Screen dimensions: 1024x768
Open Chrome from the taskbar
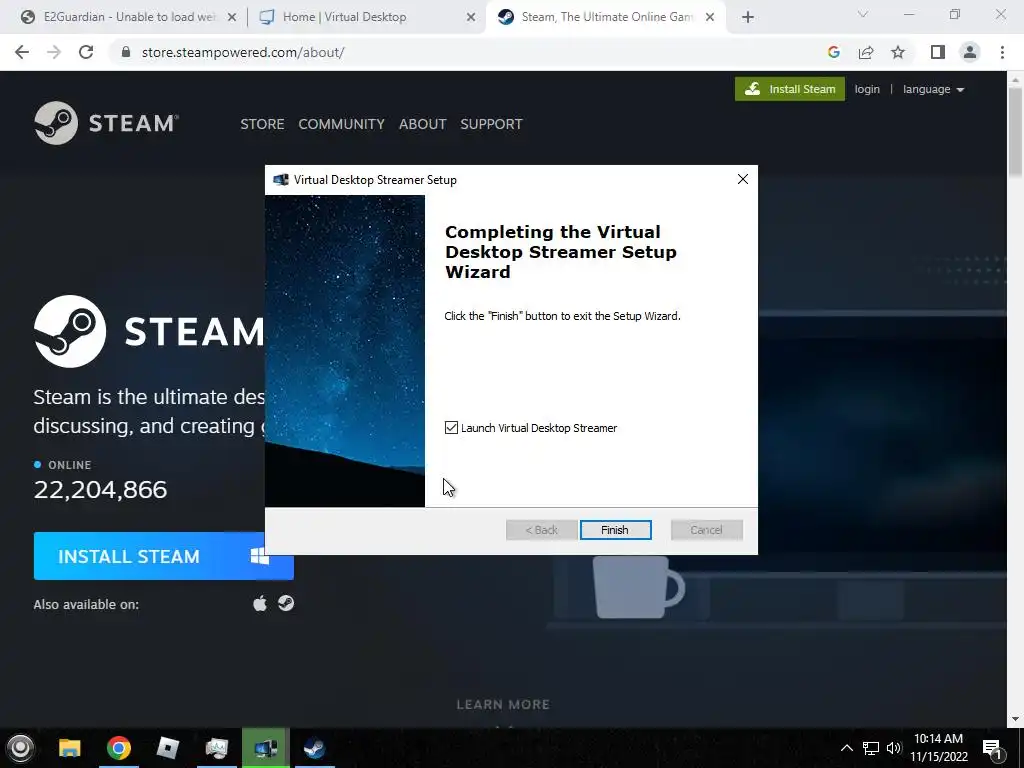119,748
